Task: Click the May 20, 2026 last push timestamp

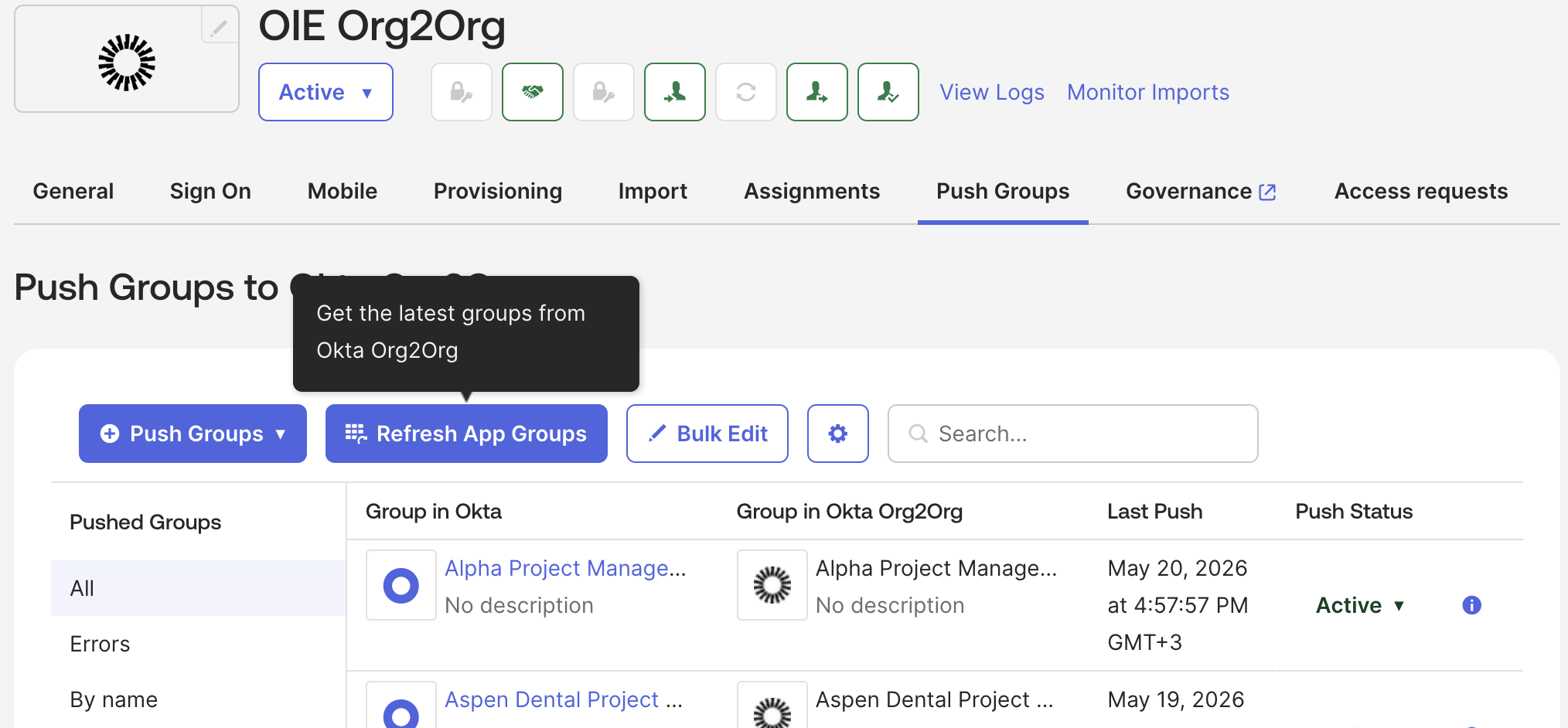Action: [x=1178, y=605]
